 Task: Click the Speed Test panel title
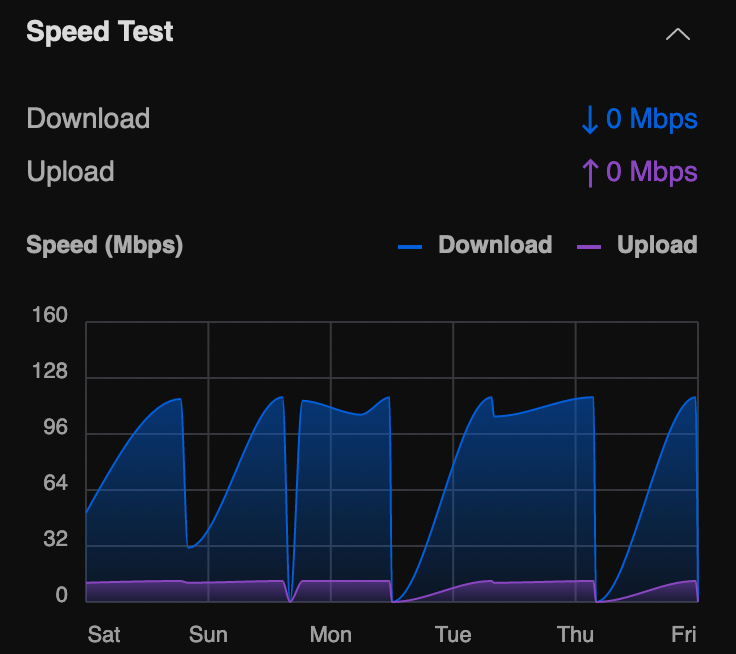pyautogui.click(x=100, y=32)
